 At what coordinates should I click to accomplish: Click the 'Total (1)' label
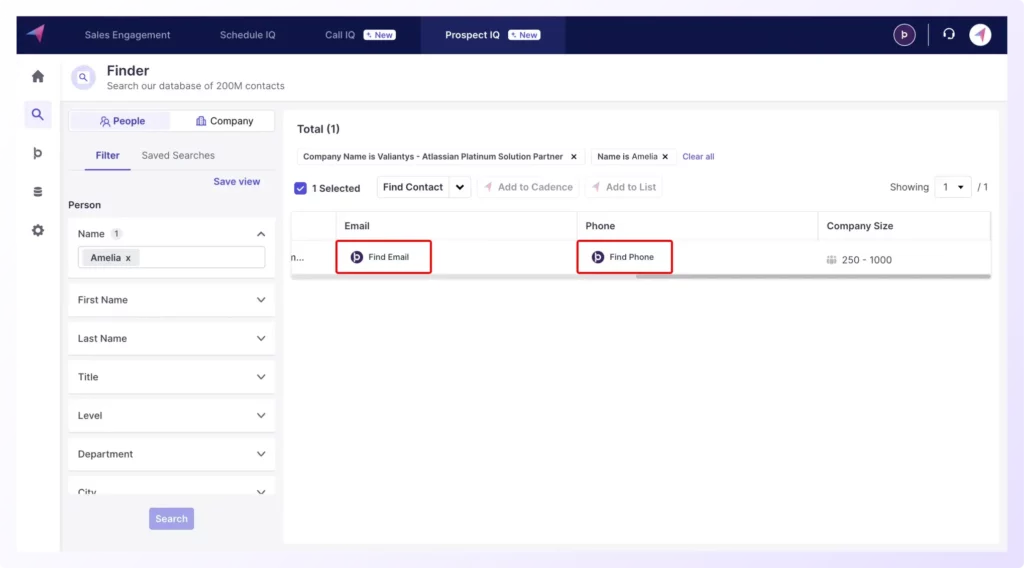[x=318, y=129]
